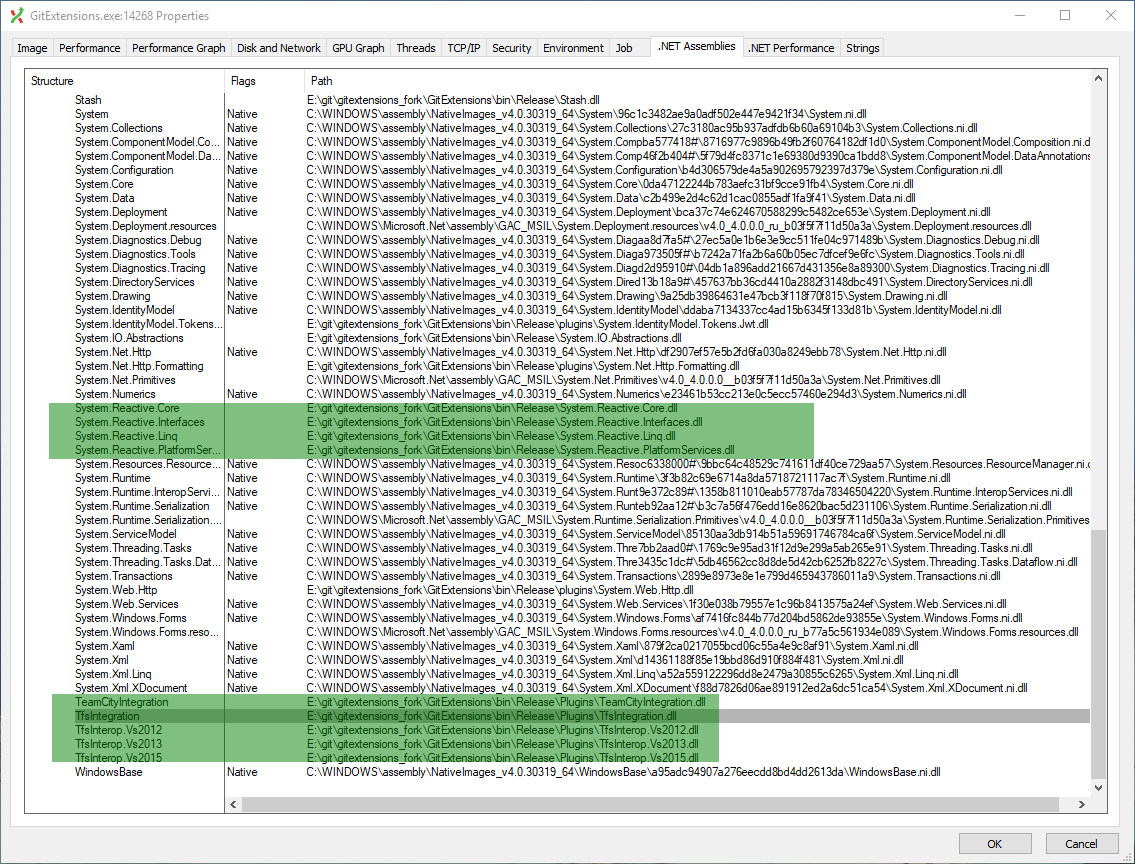1135x864 pixels.
Task: Open the TCP/IP tab
Action: click(464, 47)
